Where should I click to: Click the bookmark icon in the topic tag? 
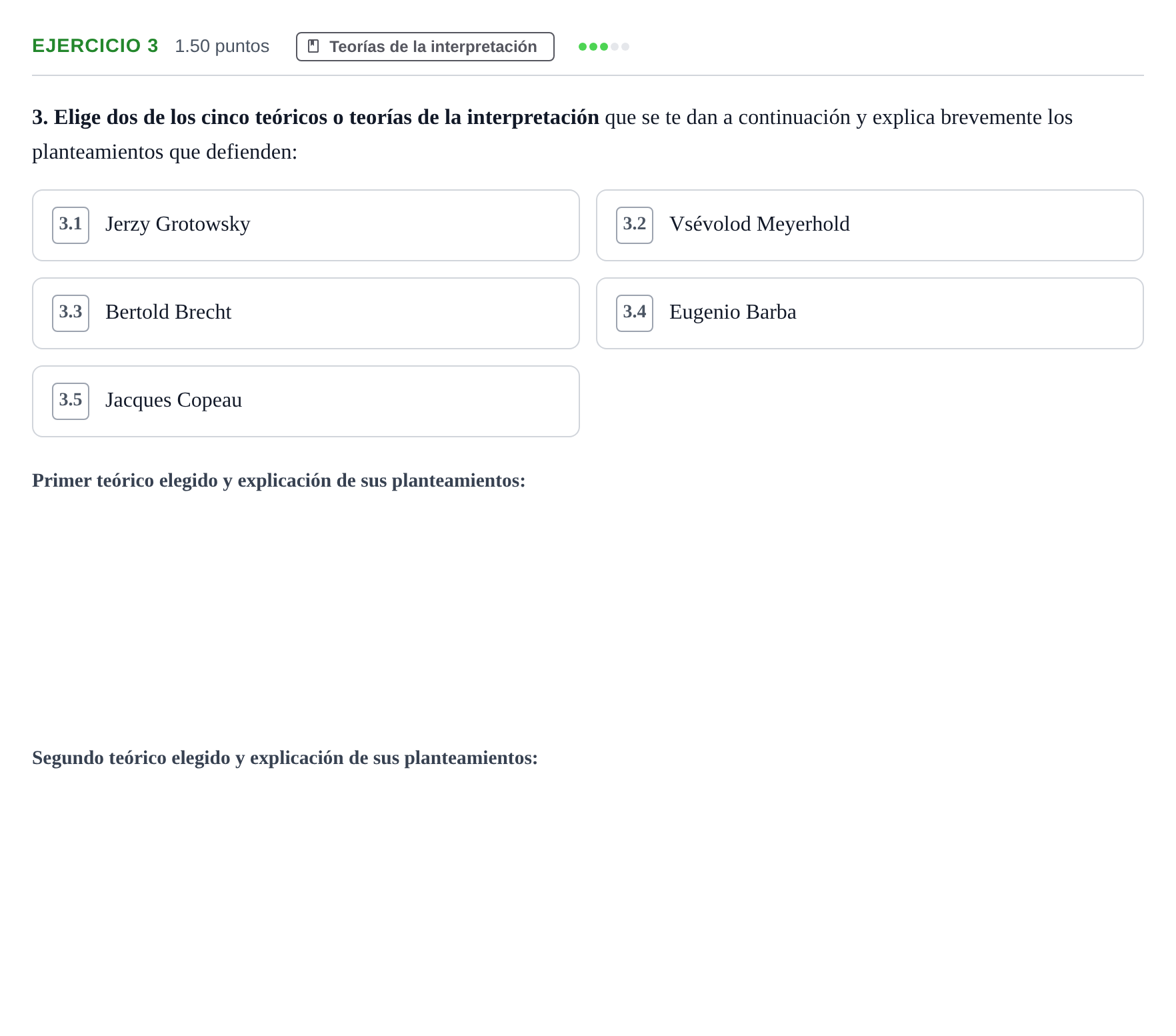point(313,46)
